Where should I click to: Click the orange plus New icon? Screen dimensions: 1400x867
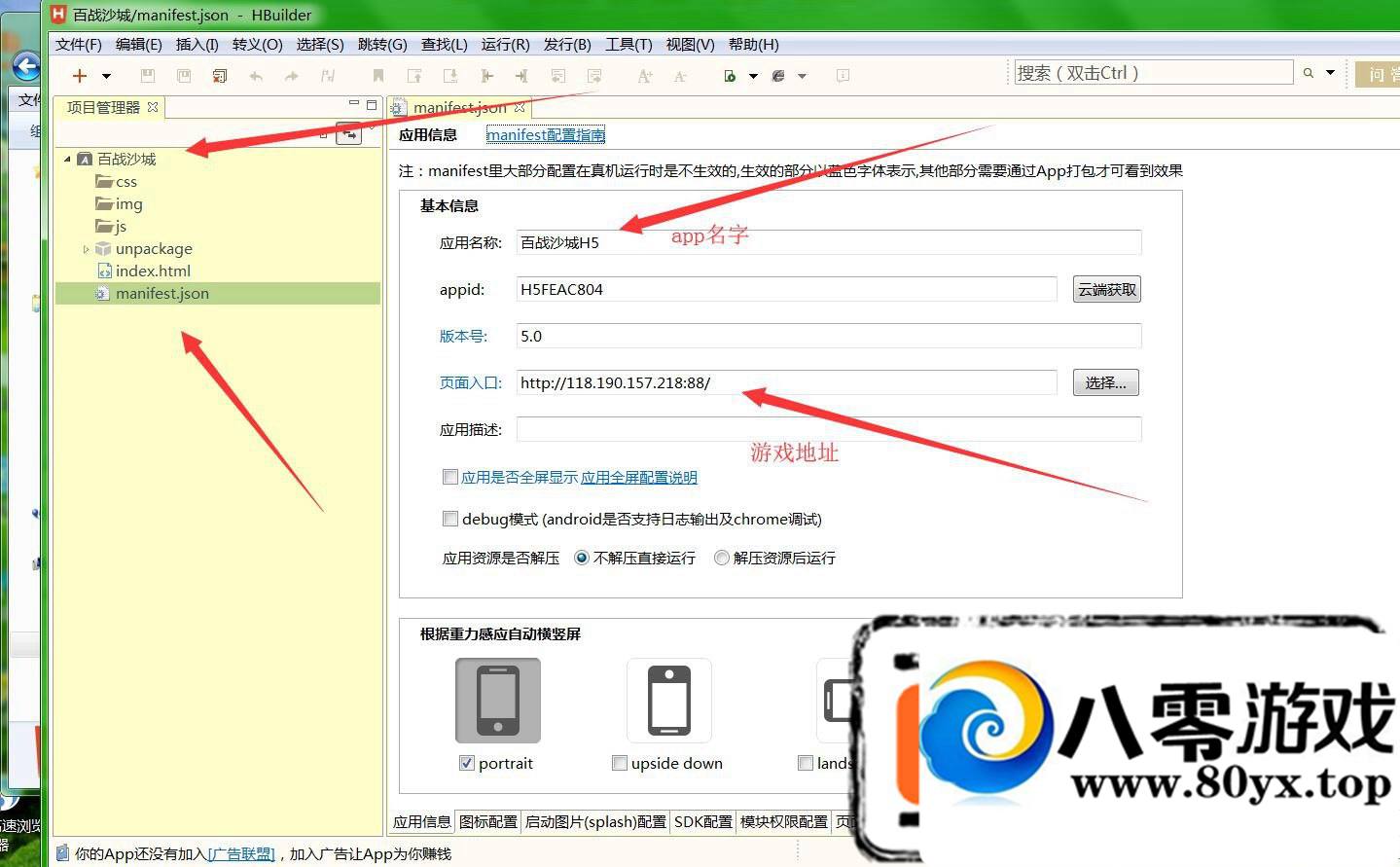click(80, 76)
